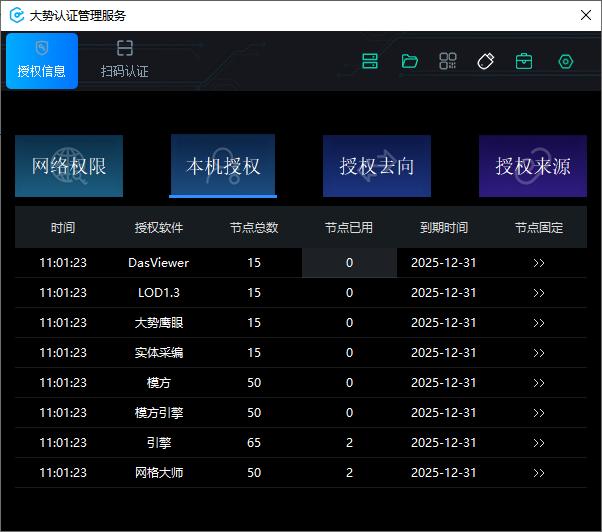Select the 引擎 software name cell
The image size is (602, 532).
pyautogui.click(x=159, y=443)
